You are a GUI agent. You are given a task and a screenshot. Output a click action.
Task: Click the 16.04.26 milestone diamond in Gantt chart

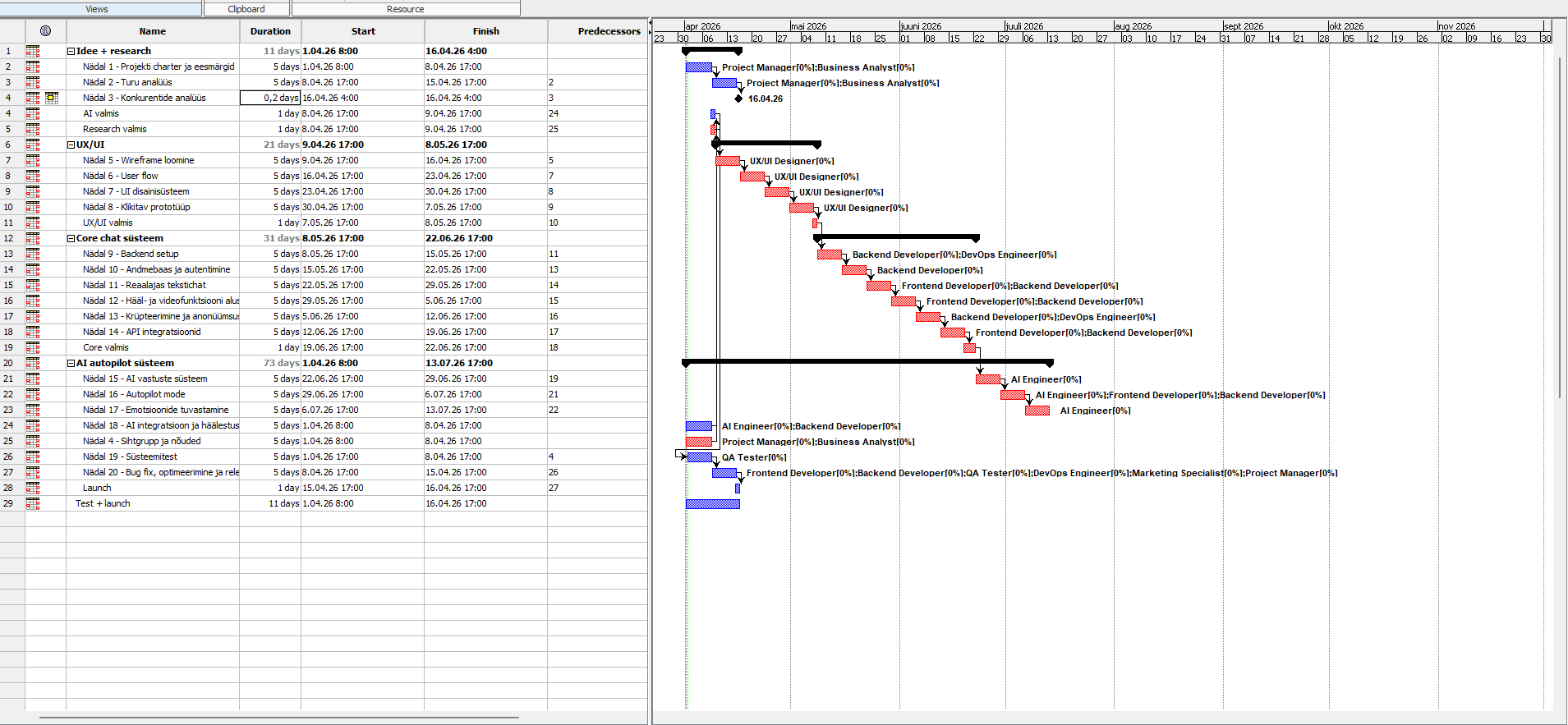[738, 99]
